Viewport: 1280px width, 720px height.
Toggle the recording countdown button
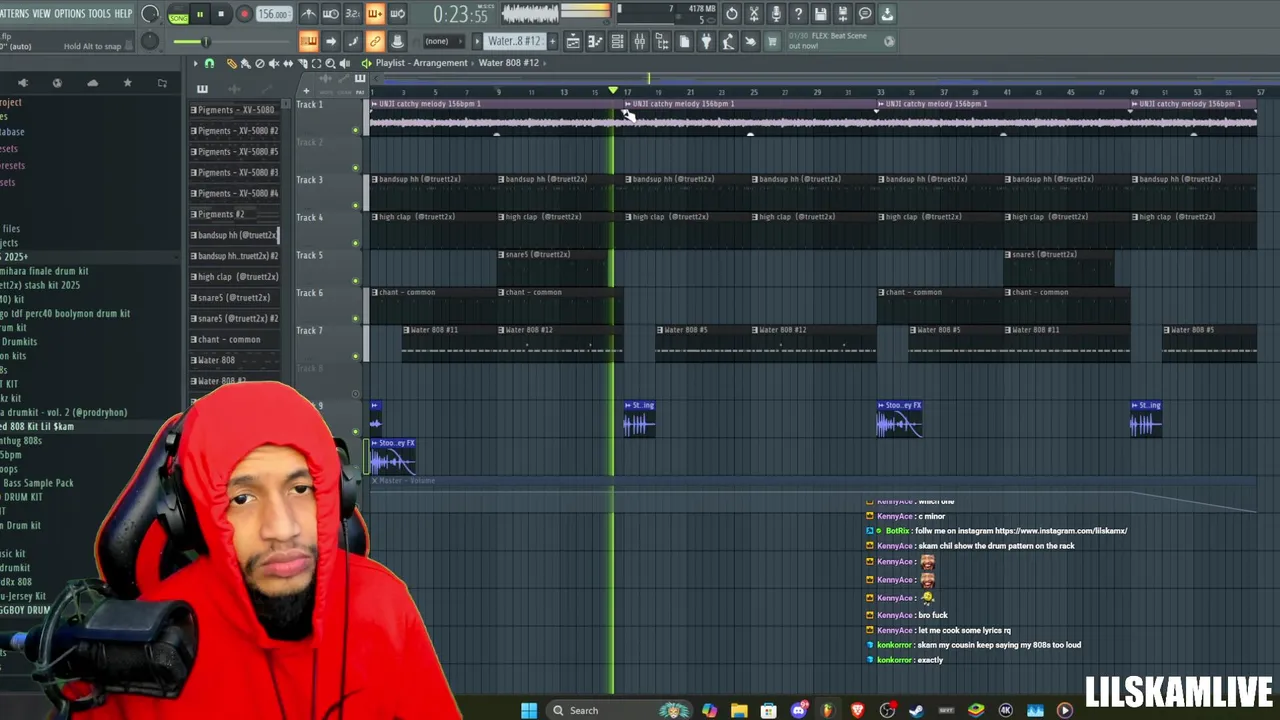[x=353, y=13]
